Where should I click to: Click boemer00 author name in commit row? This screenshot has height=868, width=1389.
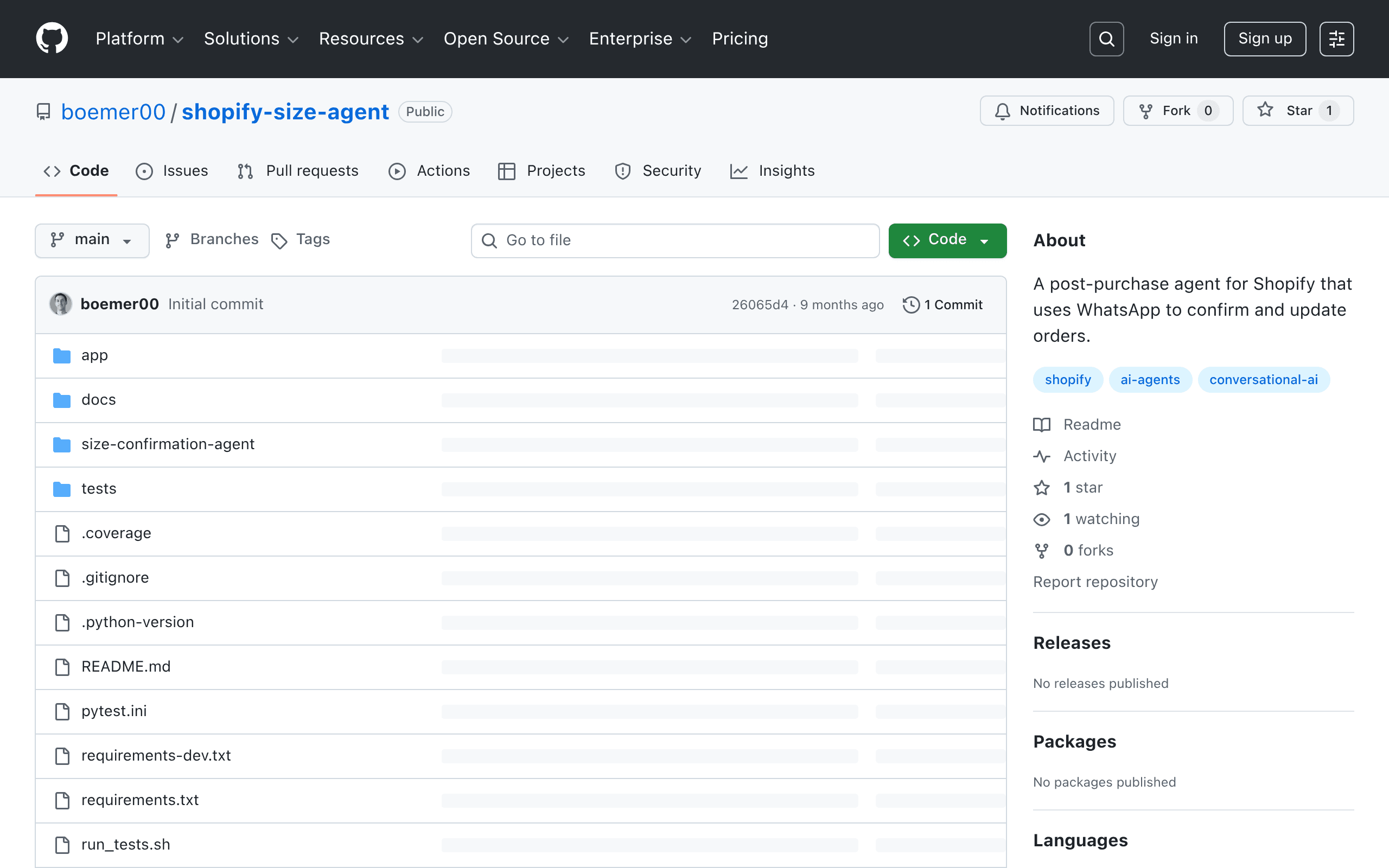(119, 304)
